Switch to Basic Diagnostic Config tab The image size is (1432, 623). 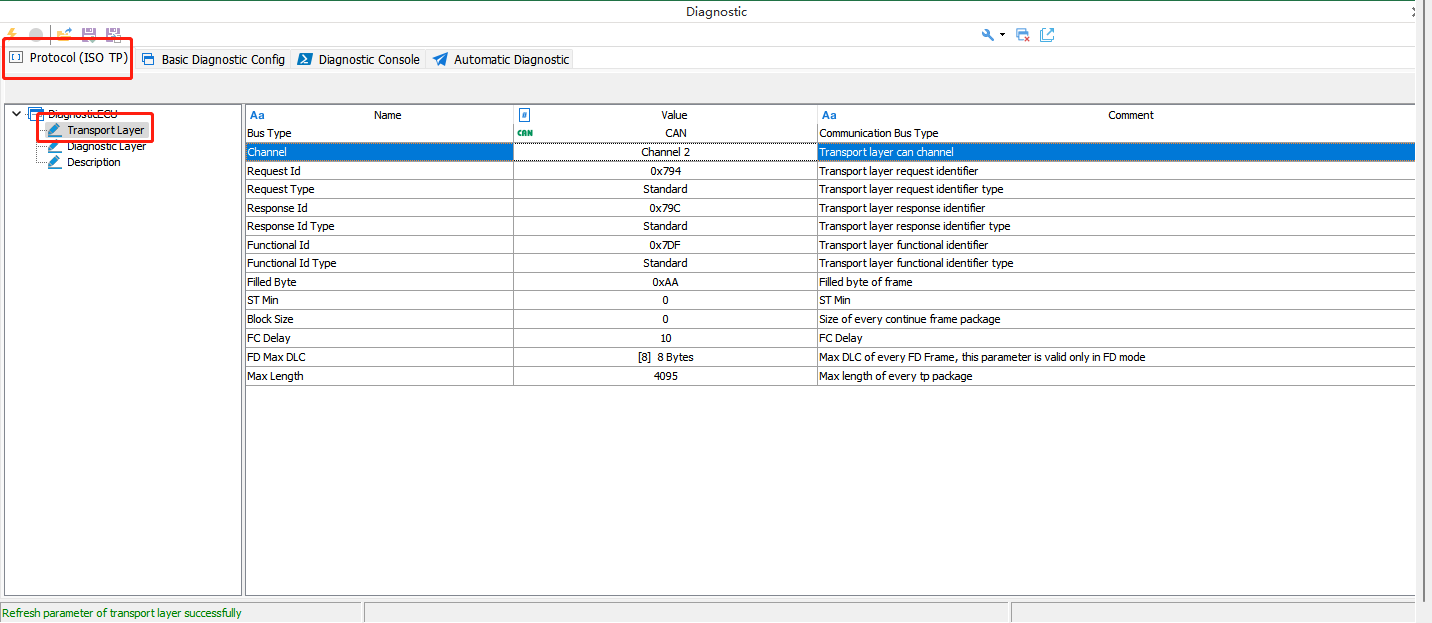213,60
